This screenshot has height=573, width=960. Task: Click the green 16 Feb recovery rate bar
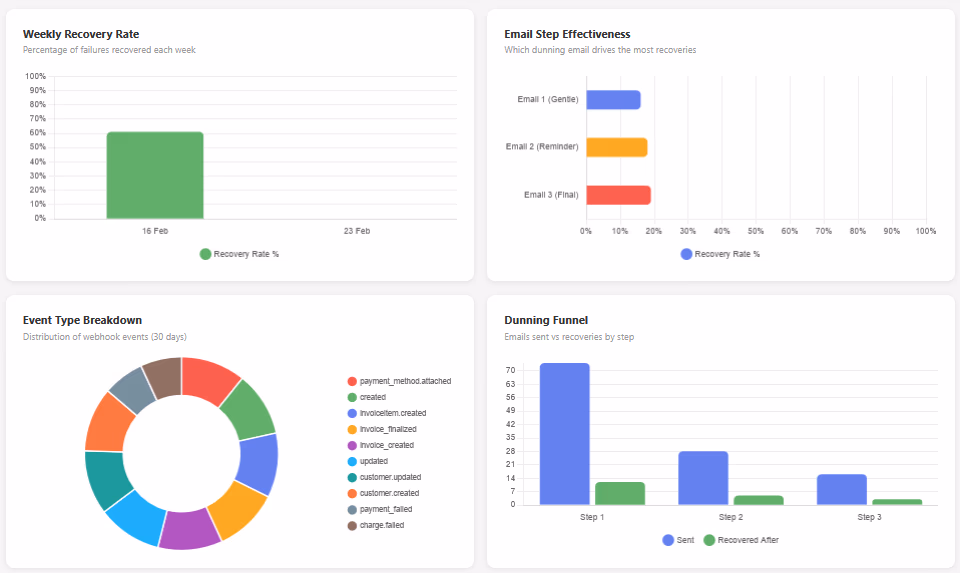(x=155, y=175)
